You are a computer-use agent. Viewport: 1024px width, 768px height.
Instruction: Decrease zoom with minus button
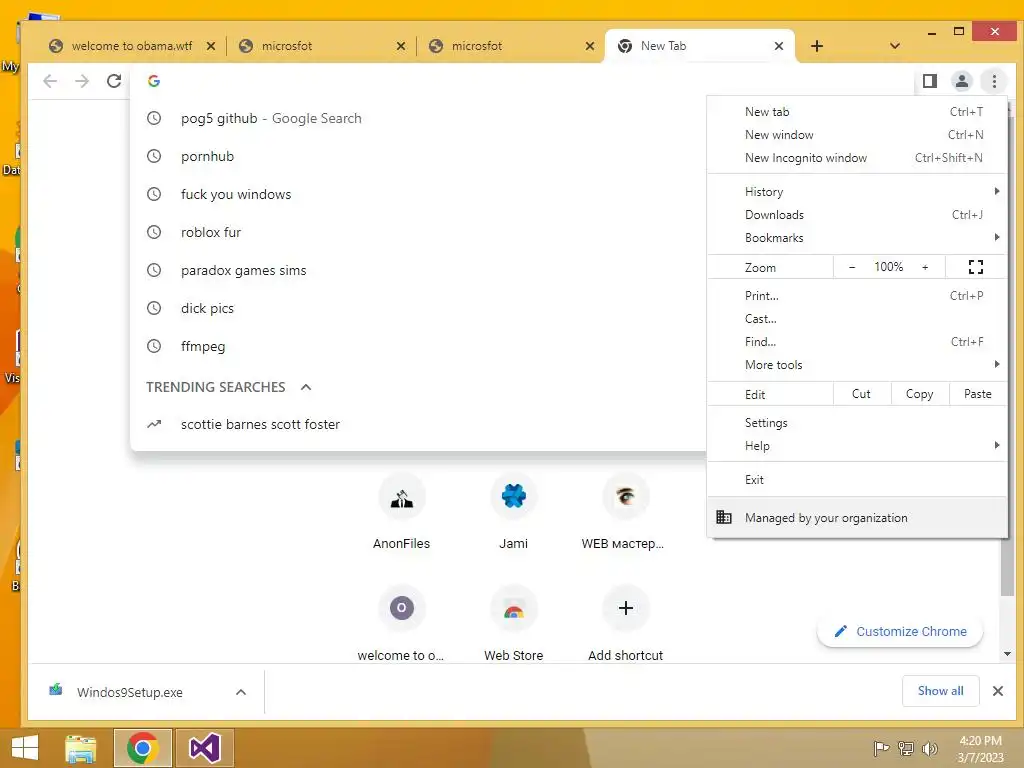[x=852, y=267]
